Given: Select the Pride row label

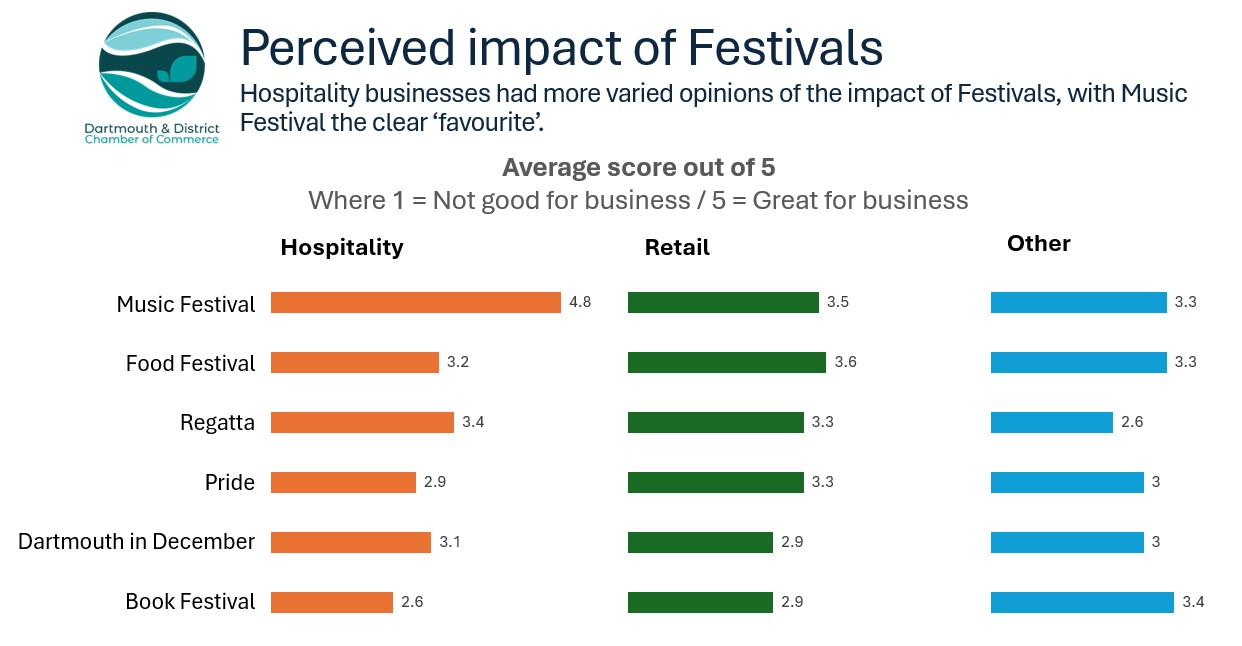Looking at the screenshot, I should (x=229, y=482).
